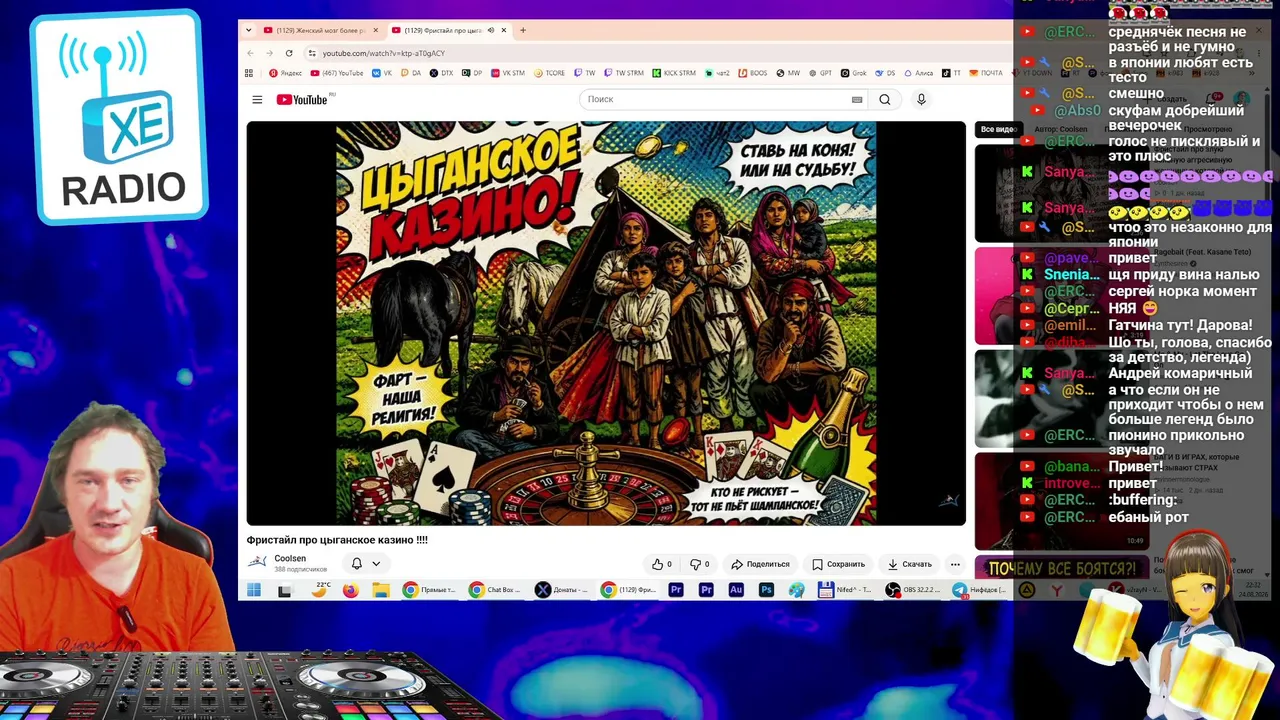This screenshot has height=720, width=1280.
Task: Open the browser apps grid shortcut
Action: click(x=249, y=73)
